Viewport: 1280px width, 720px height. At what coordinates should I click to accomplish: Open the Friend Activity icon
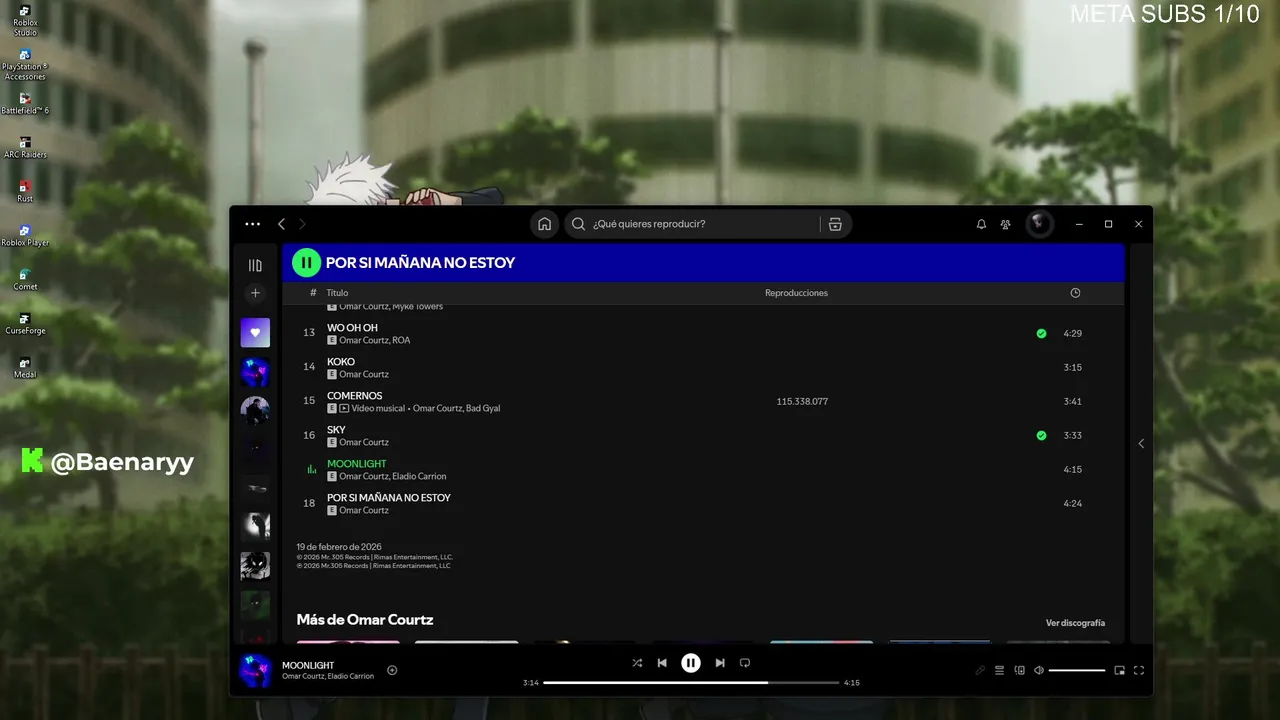1006,224
